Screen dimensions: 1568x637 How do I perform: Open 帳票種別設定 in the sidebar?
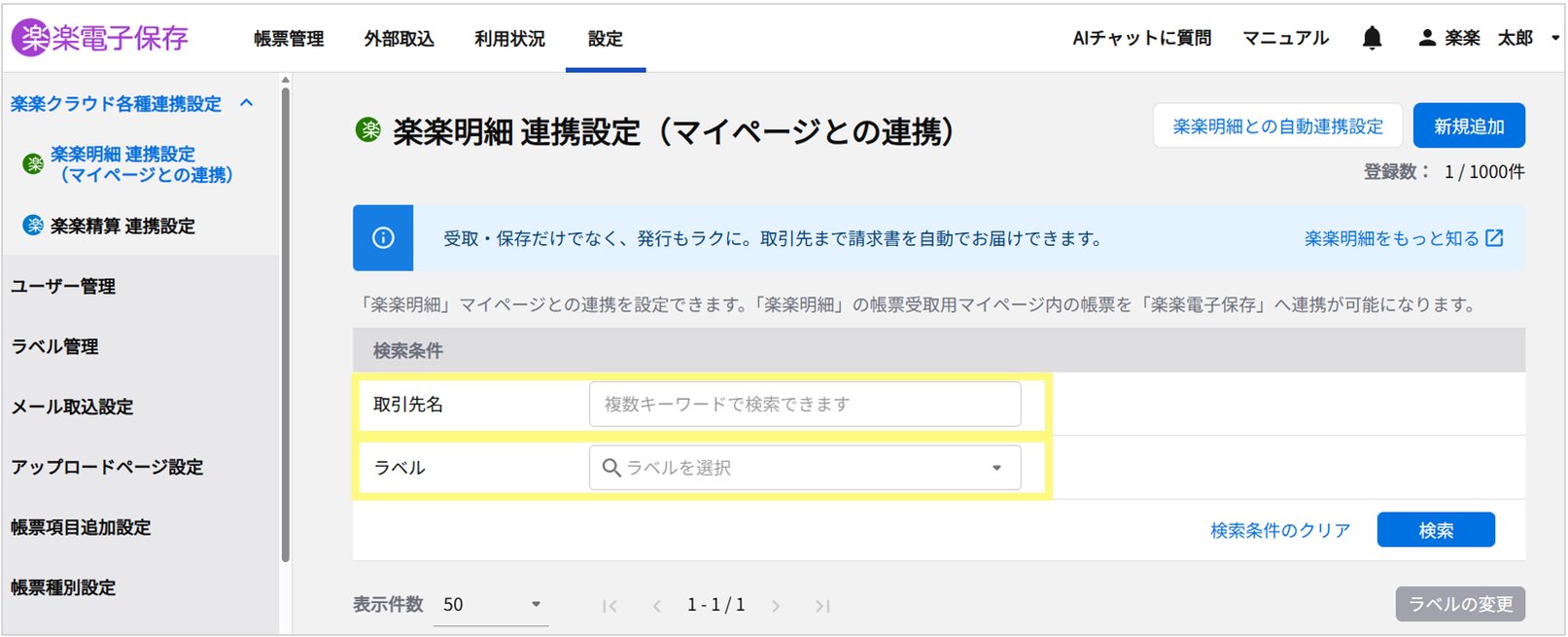point(63,587)
